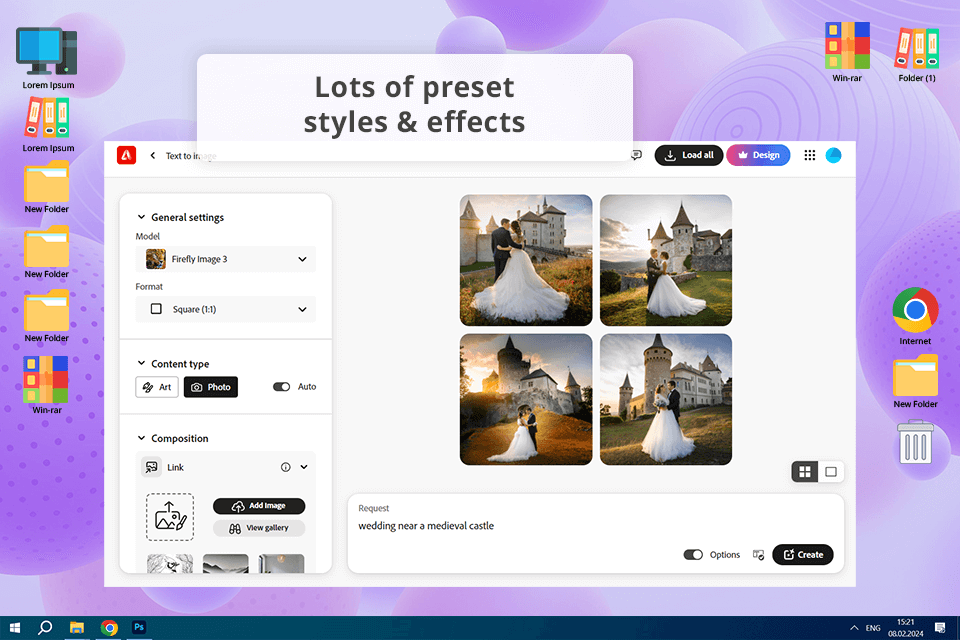Select the Photo content type
Viewport: 960px width, 640px height.
[211, 387]
